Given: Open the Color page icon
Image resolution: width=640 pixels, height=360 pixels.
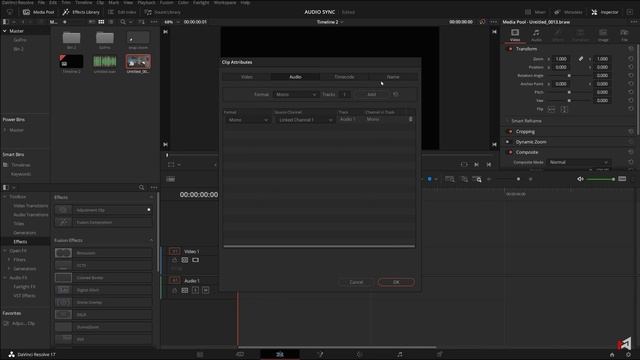Looking at the screenshot, I should point(360,354).
